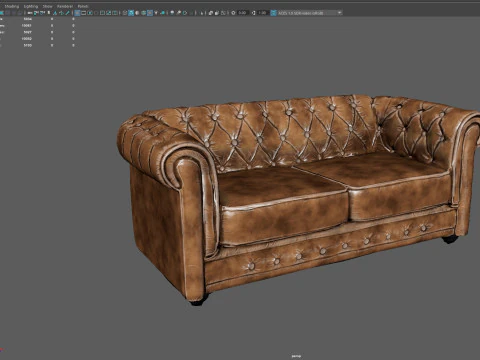The image size is (480, 360).
Task: Click the Gamma value field 1.00
Action: pyautogui.click(x=262, y=13)
